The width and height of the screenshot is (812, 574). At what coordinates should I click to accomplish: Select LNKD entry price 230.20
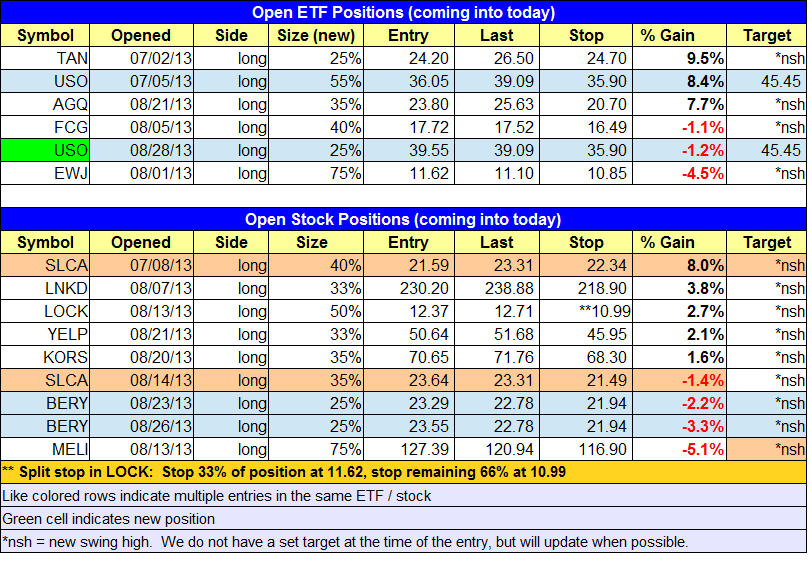pos(409,288)
